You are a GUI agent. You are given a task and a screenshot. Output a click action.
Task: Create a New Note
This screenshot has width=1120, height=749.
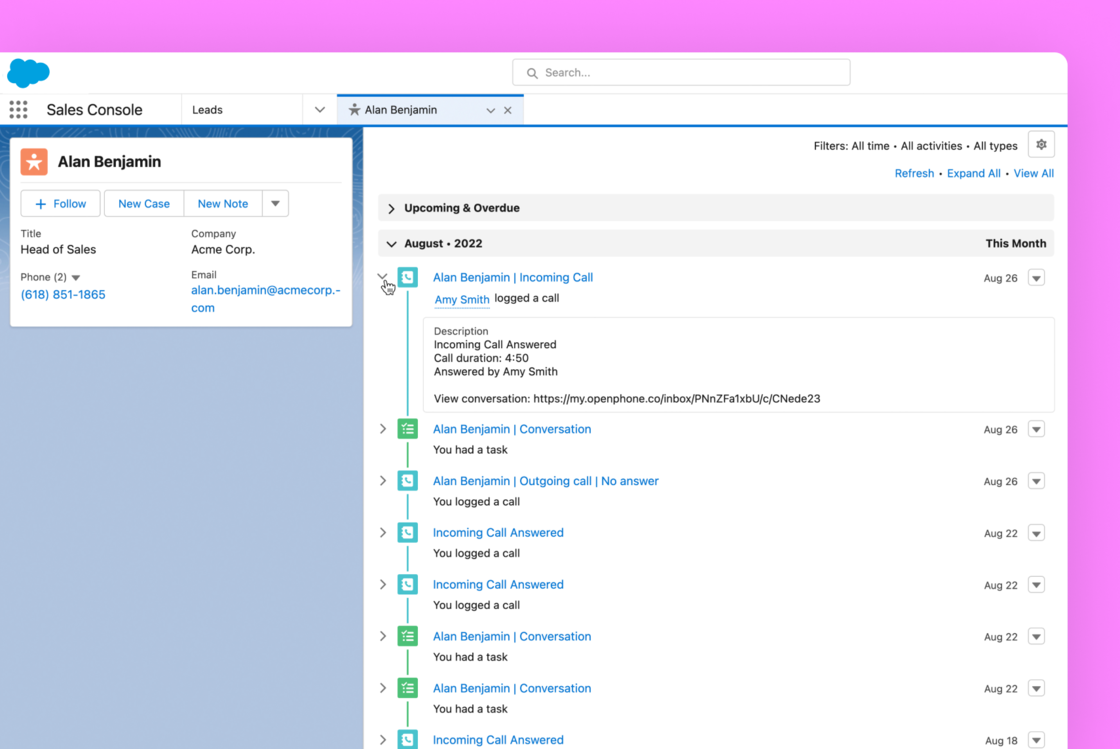pos(223,203)
